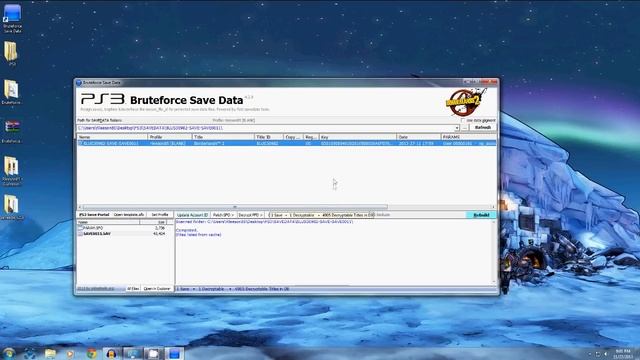The width and height of the screenshot is (640, 360).
Task: Click the '...' browse folder button
Action: (x=464, y=128)
